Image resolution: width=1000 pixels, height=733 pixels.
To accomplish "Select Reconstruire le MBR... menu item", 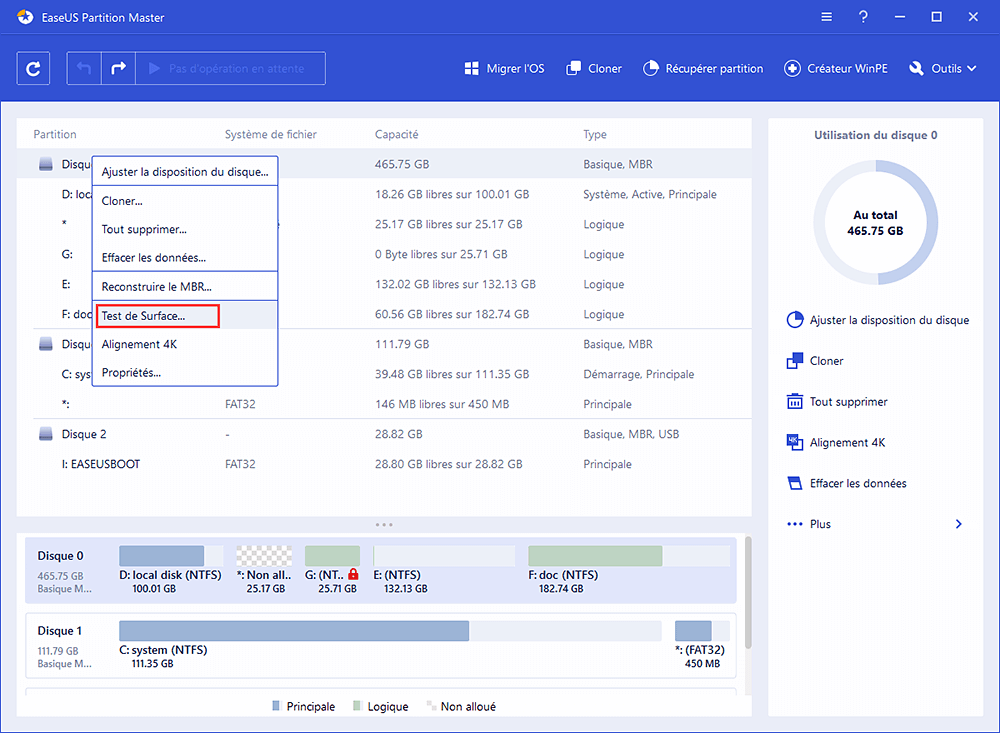I will pyautogui.click(x=185, y=286).
